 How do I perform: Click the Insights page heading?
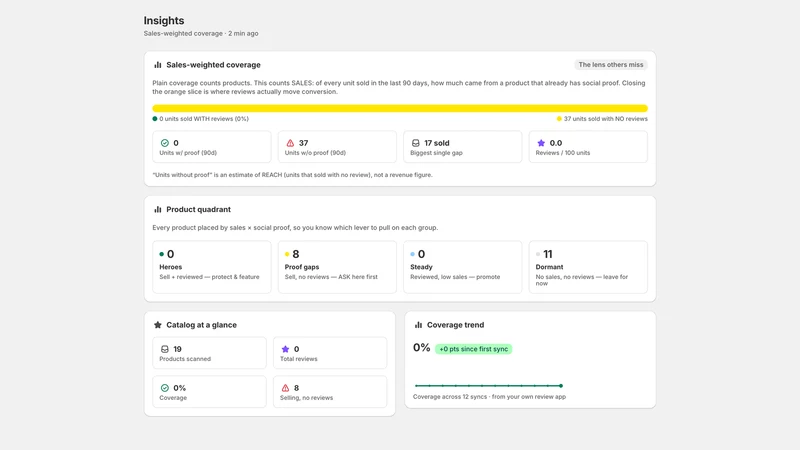coord(164,20)
